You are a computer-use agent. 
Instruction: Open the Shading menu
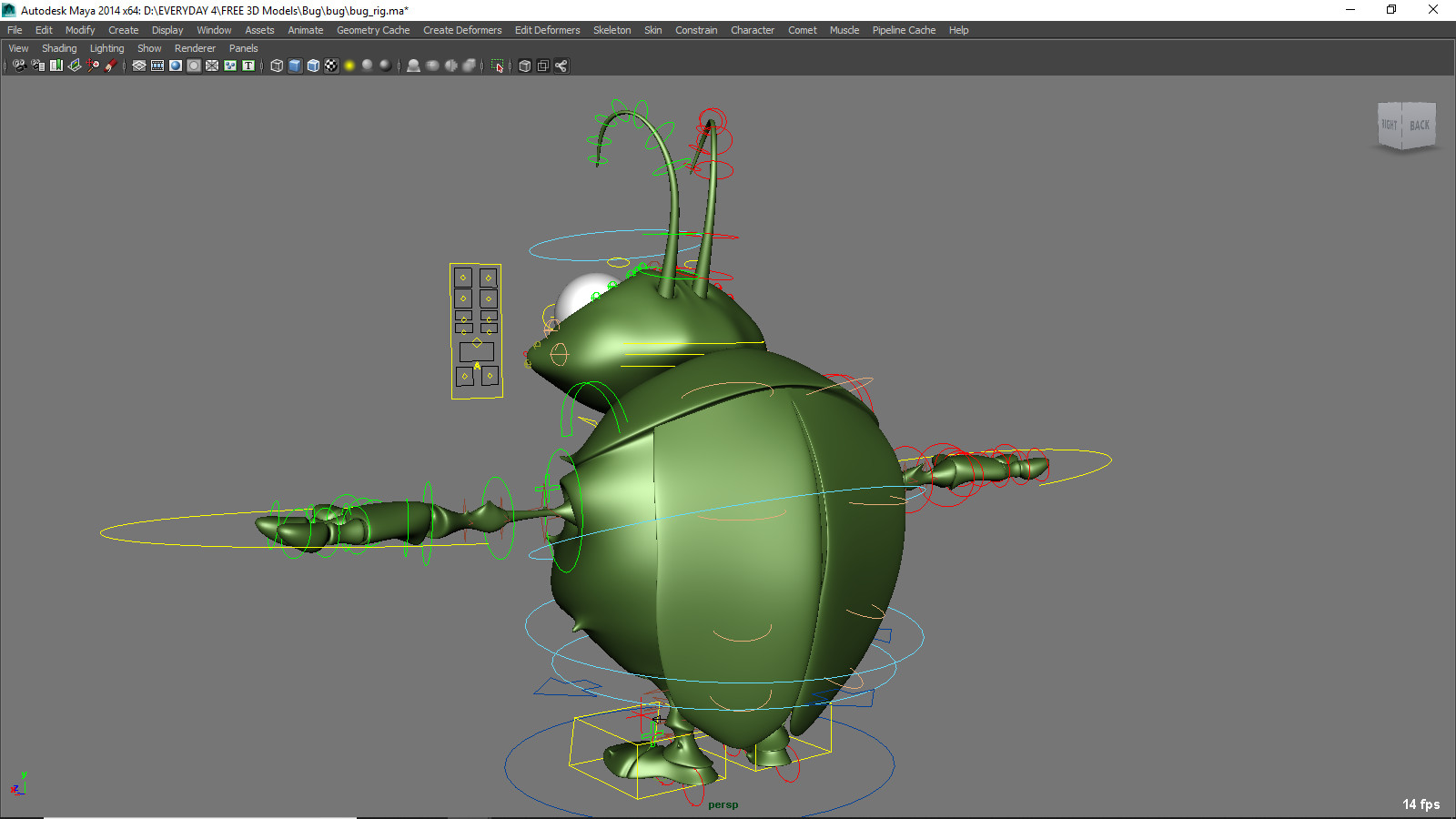59,47
